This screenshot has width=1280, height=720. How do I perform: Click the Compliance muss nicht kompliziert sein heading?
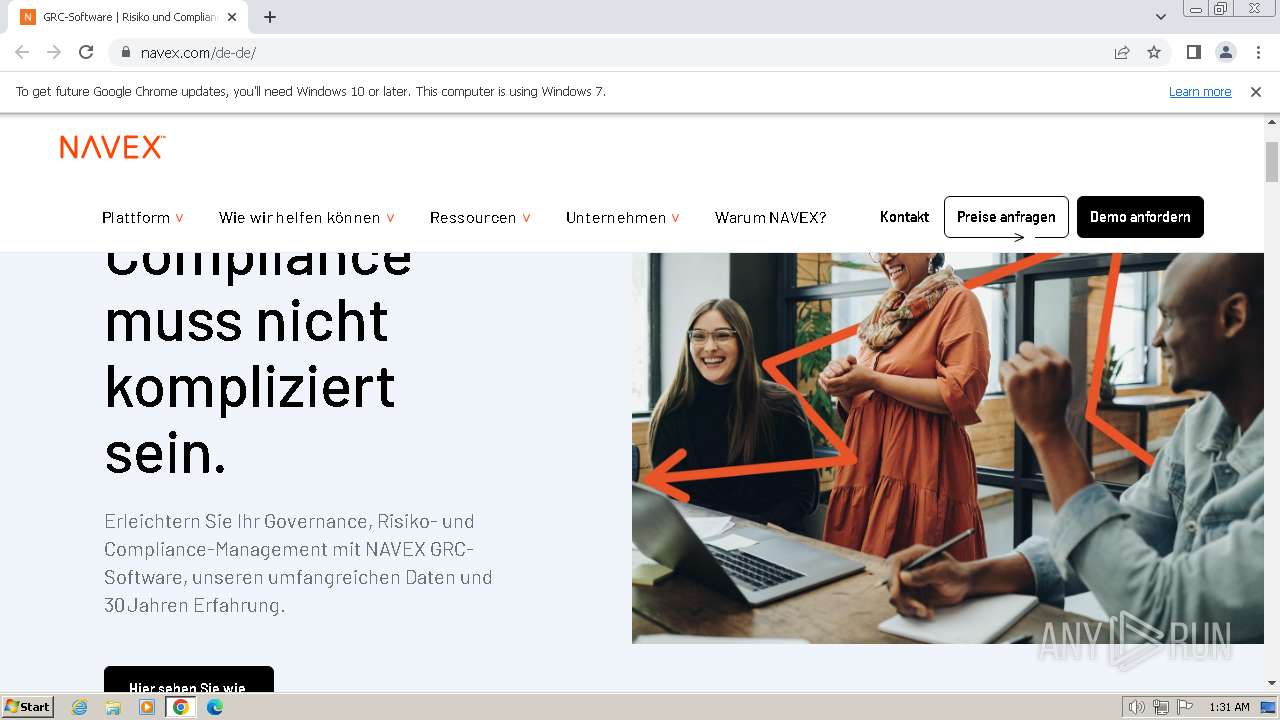(x=258, y=365)
